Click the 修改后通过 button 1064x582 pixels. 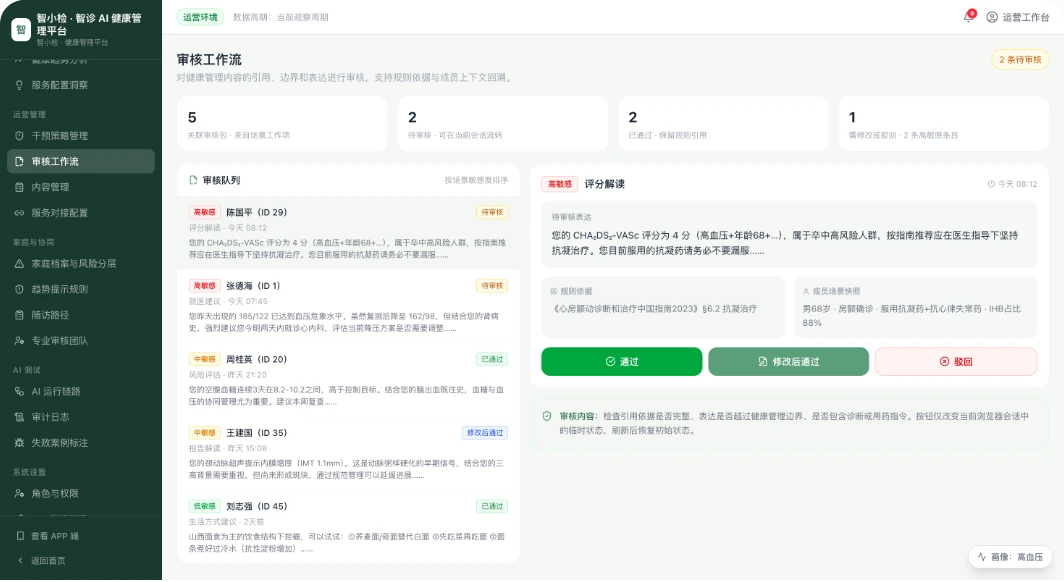(788, 362)
